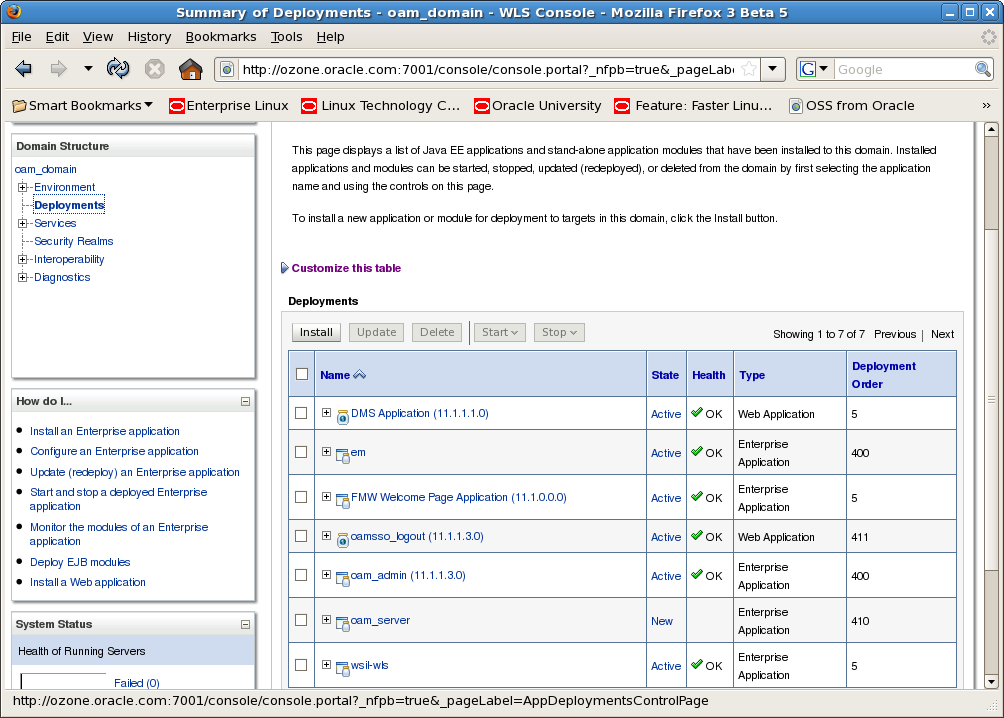
Task: Click the enterprise application icon next to em
Action: coord(343,453)
